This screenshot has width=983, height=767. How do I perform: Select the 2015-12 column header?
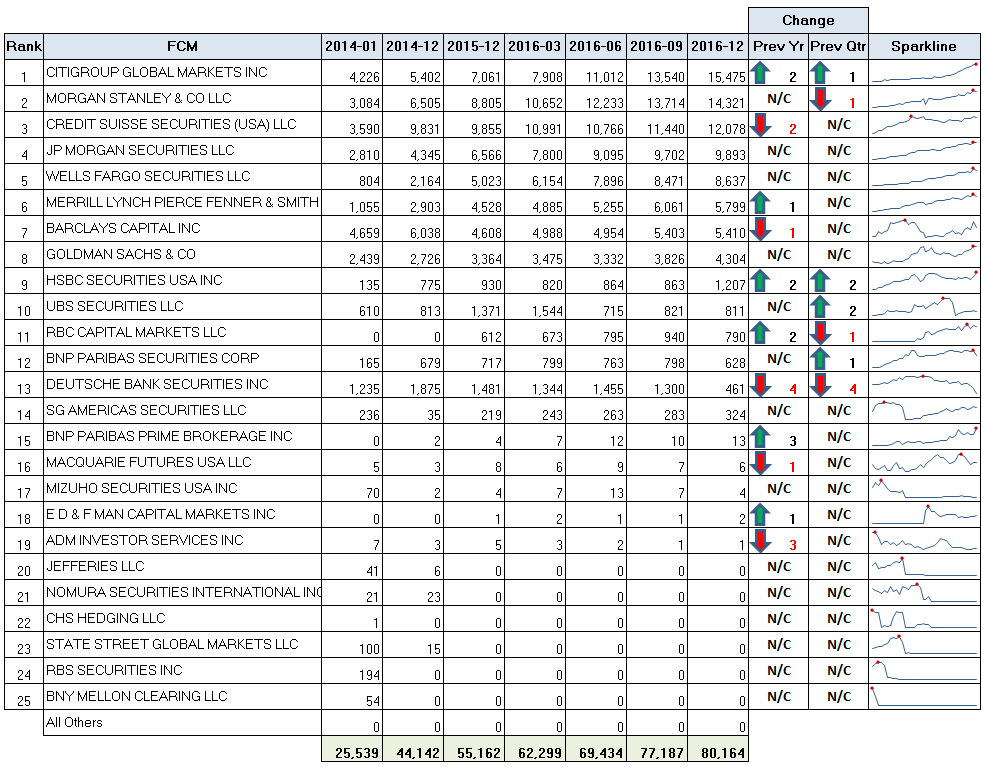(x=474, y=46)
